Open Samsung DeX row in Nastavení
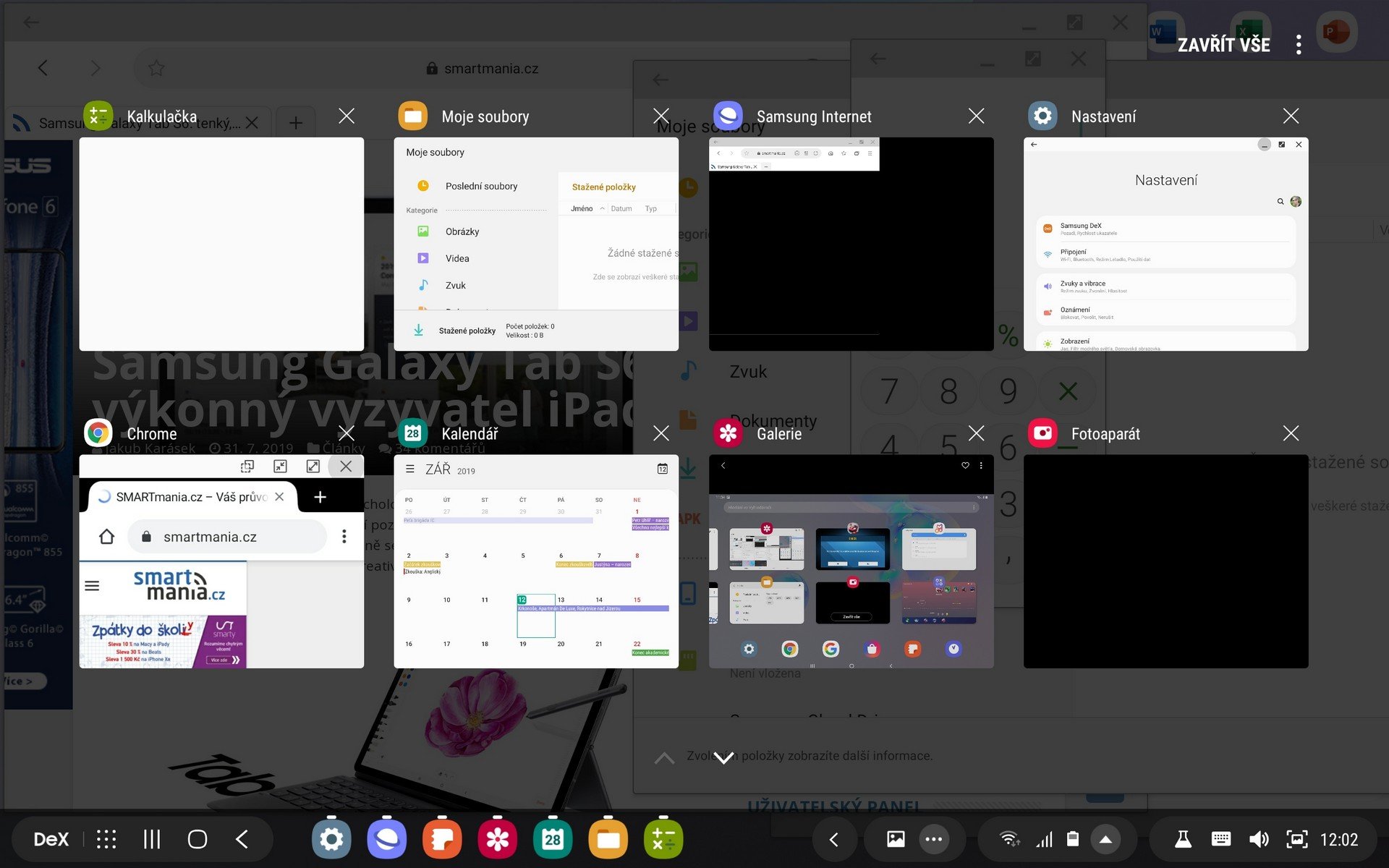Screen dimensions: 1389x868 (x=1166, y=229)
